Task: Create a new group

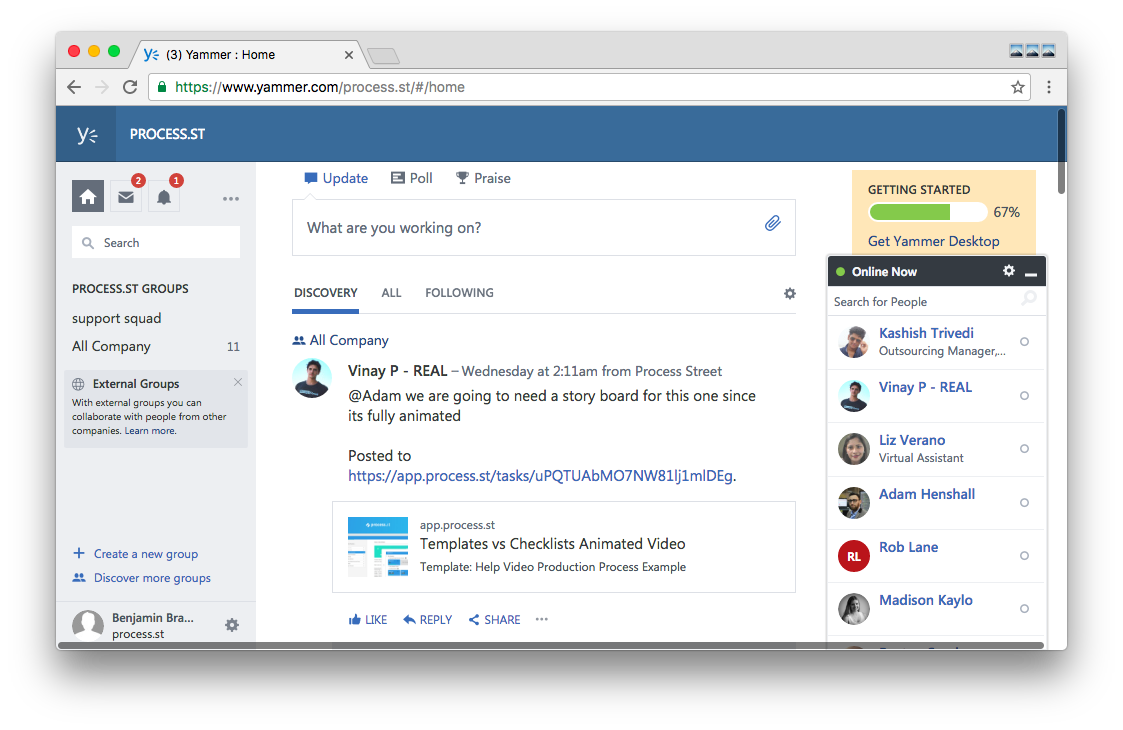Action: 135,554
